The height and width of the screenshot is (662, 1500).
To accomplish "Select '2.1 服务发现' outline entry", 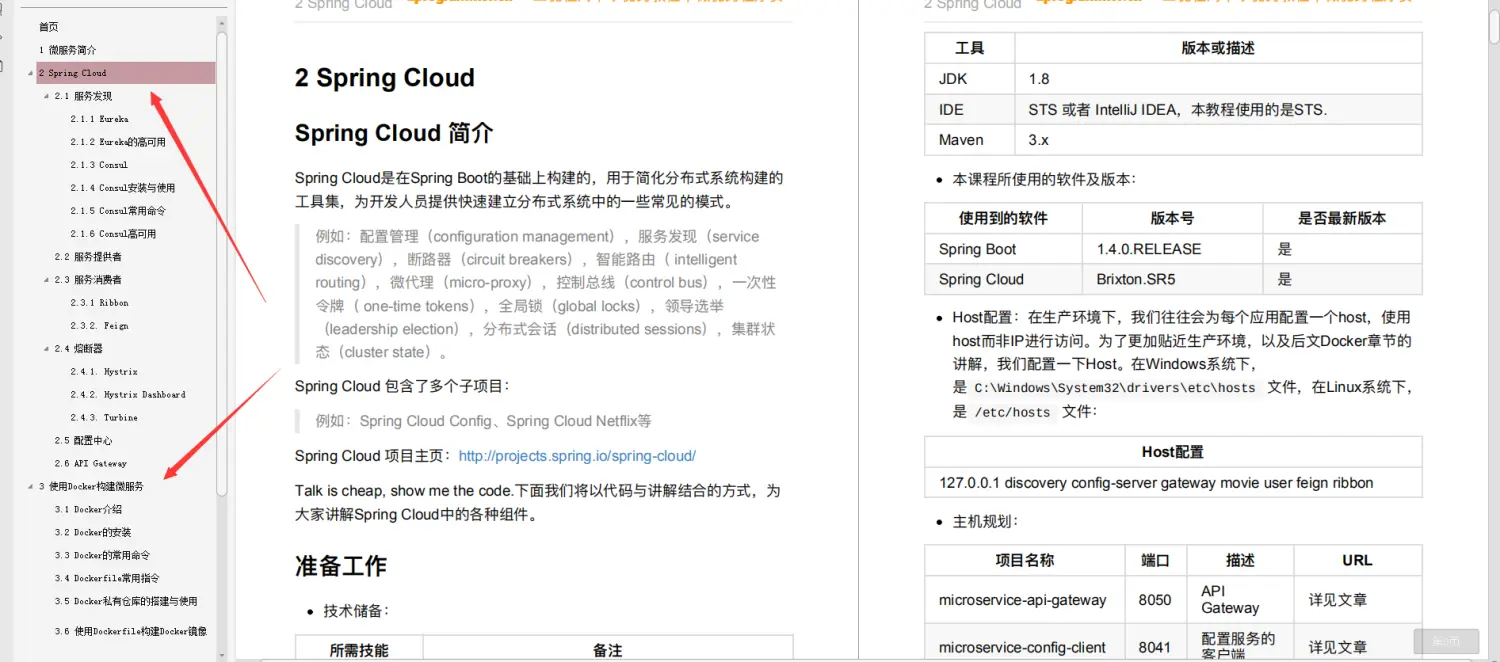I will click(83, 96).
